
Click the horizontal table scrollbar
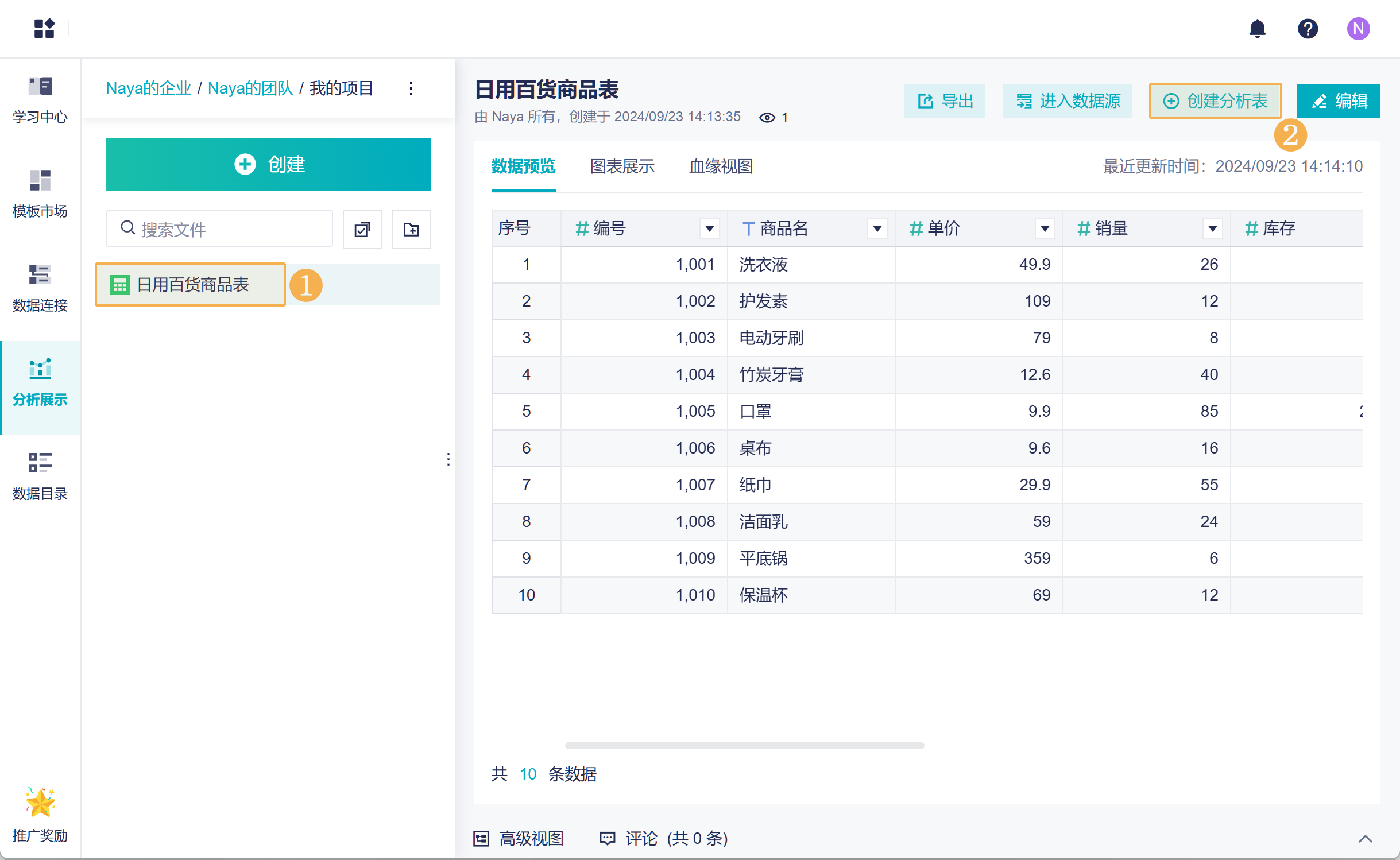click(744, 746)
